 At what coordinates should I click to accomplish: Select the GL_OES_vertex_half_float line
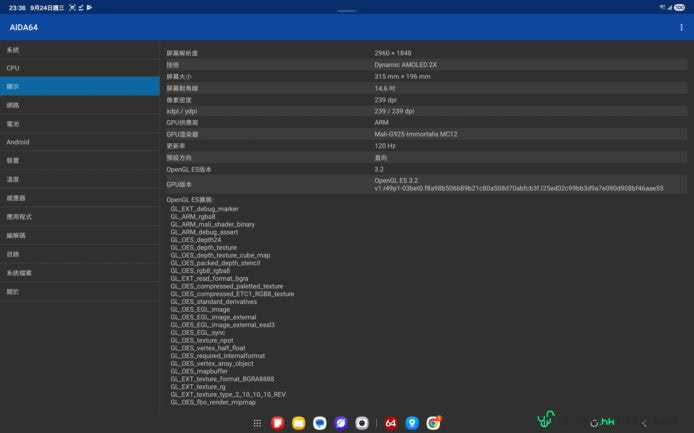(208, 348)
